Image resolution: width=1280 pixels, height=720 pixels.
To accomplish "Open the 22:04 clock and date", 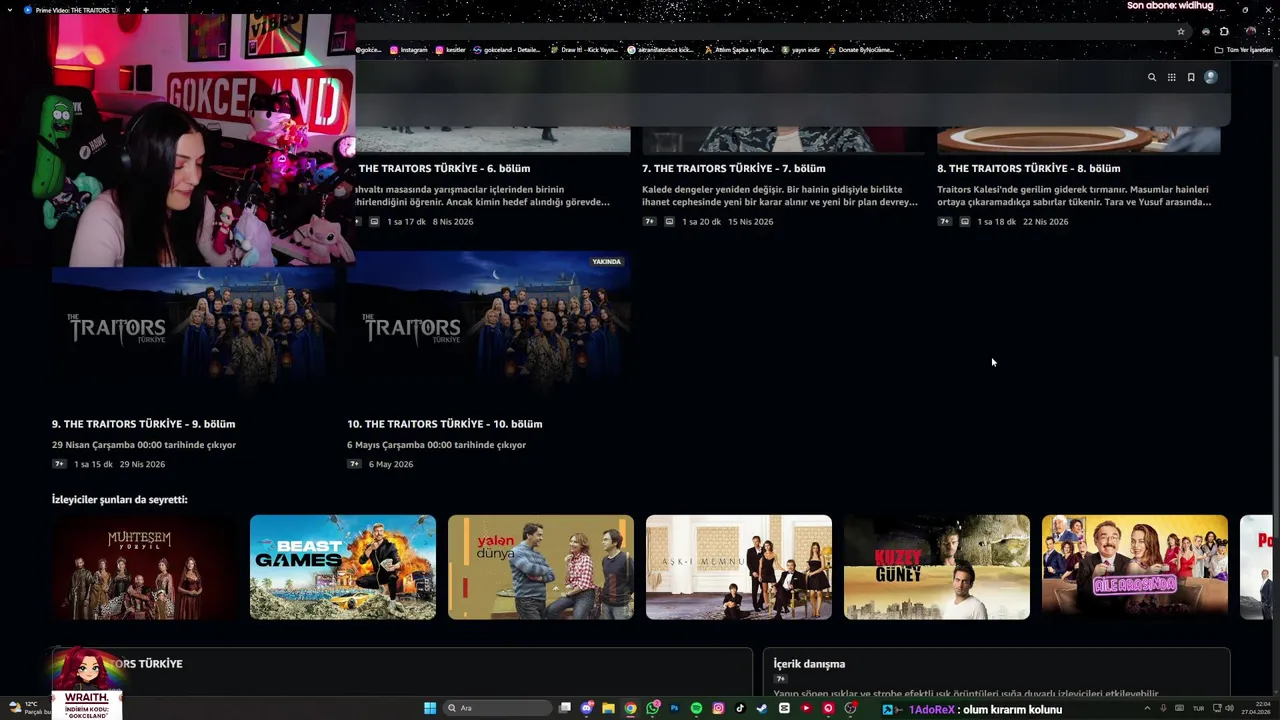I will (x=1257, y=708).
